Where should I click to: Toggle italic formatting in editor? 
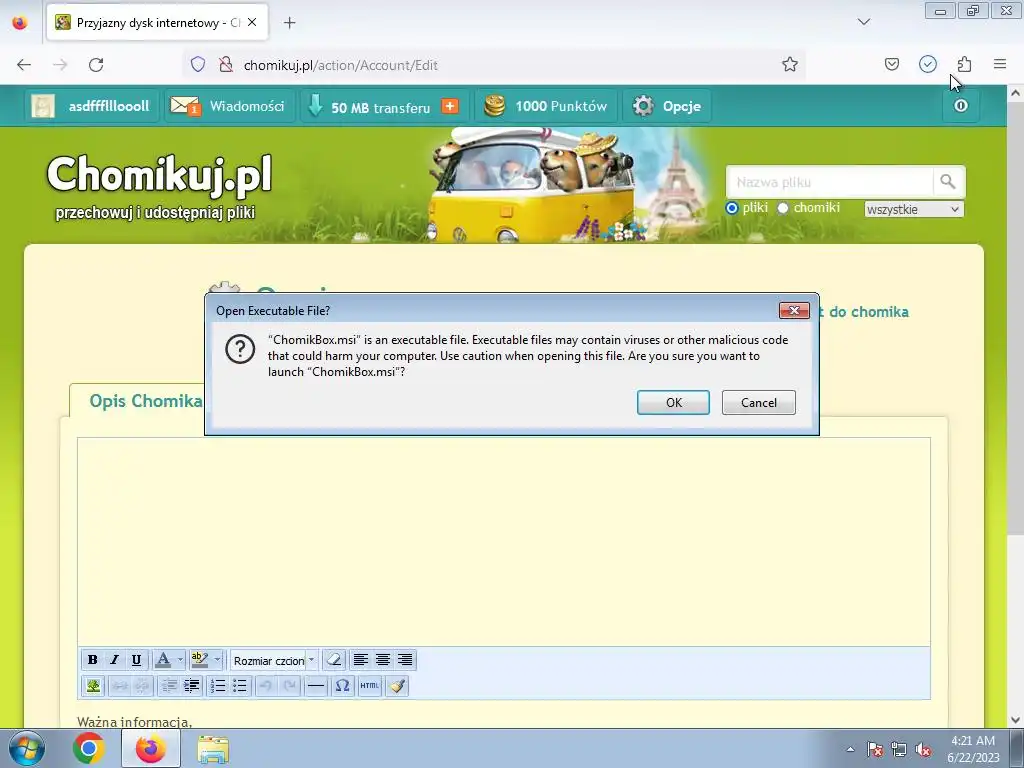pos(114,660)
